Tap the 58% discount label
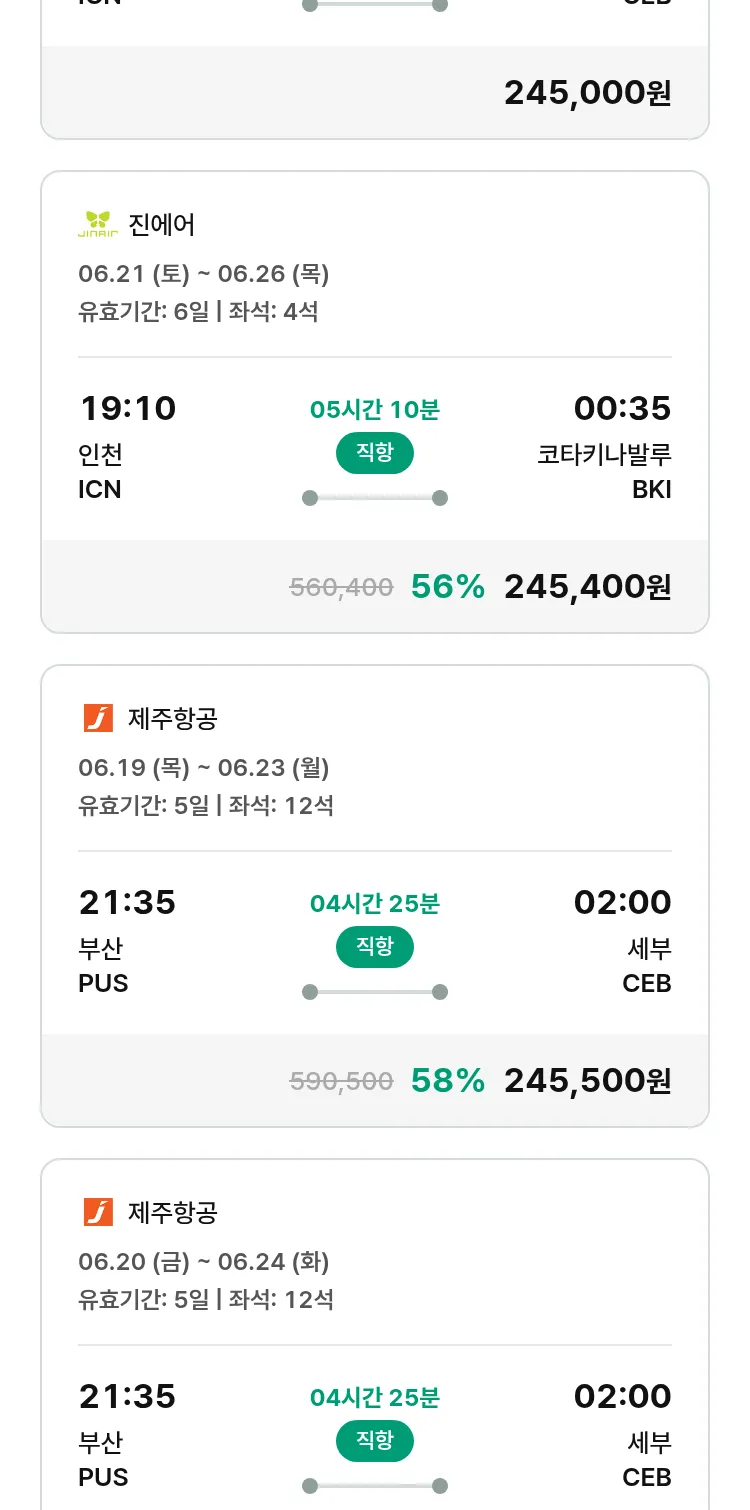750x1510 pixels. tap(447, 1081)
